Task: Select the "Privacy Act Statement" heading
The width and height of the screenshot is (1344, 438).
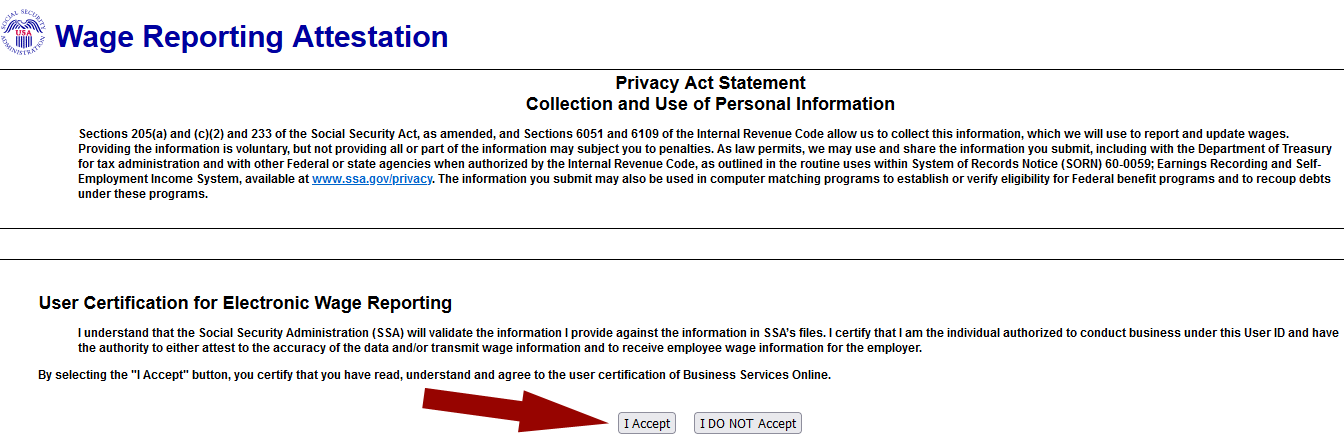Action: tap(710, 83)
